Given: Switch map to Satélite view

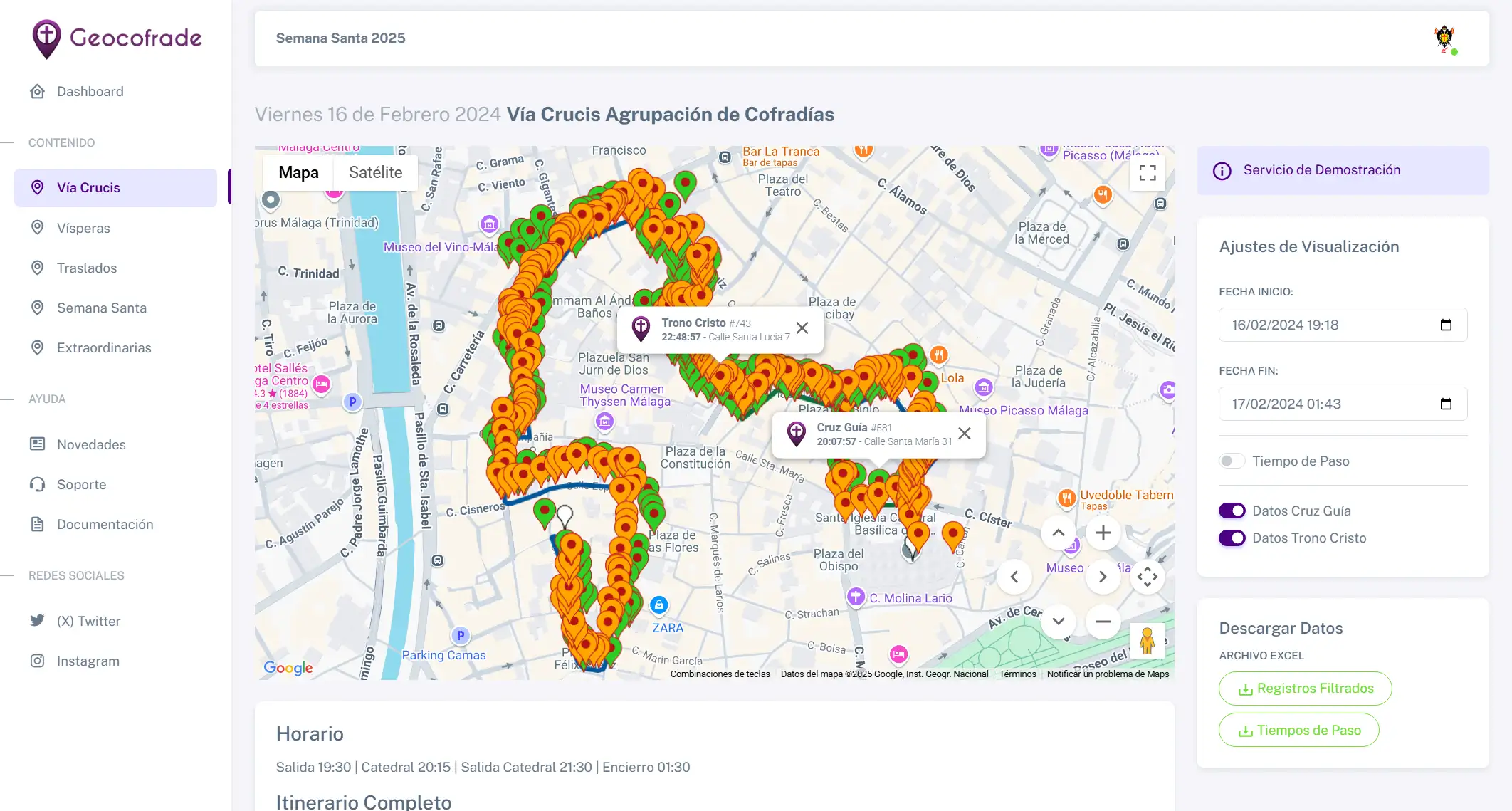Looking at the screenshot, I should click(375, 172).
